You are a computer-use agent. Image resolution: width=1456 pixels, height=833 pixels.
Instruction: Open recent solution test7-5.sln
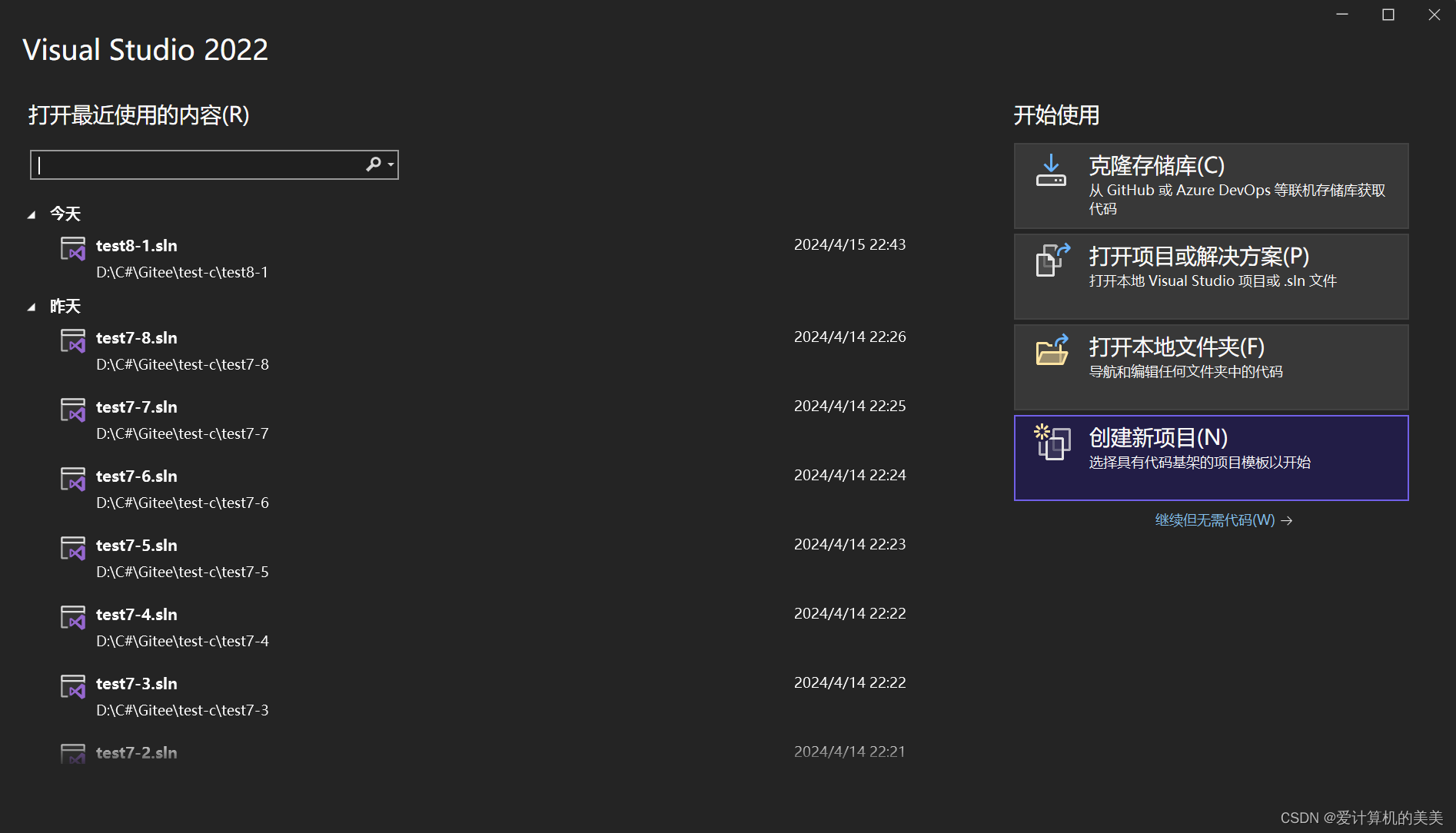coord(136,546)
